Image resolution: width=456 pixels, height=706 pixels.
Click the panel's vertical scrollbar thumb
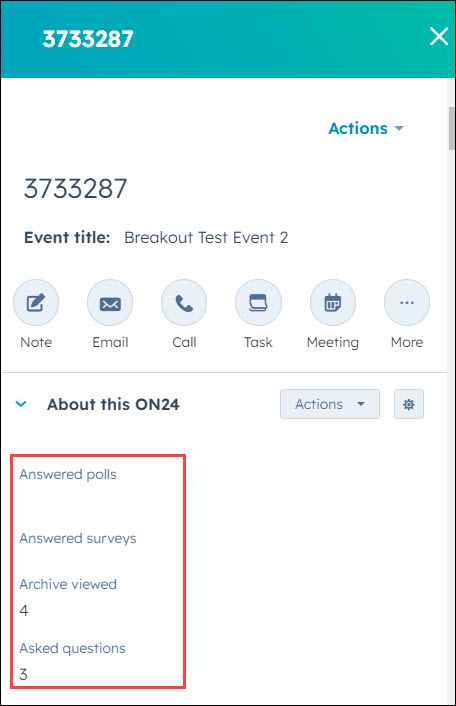[x=451, y=128]
